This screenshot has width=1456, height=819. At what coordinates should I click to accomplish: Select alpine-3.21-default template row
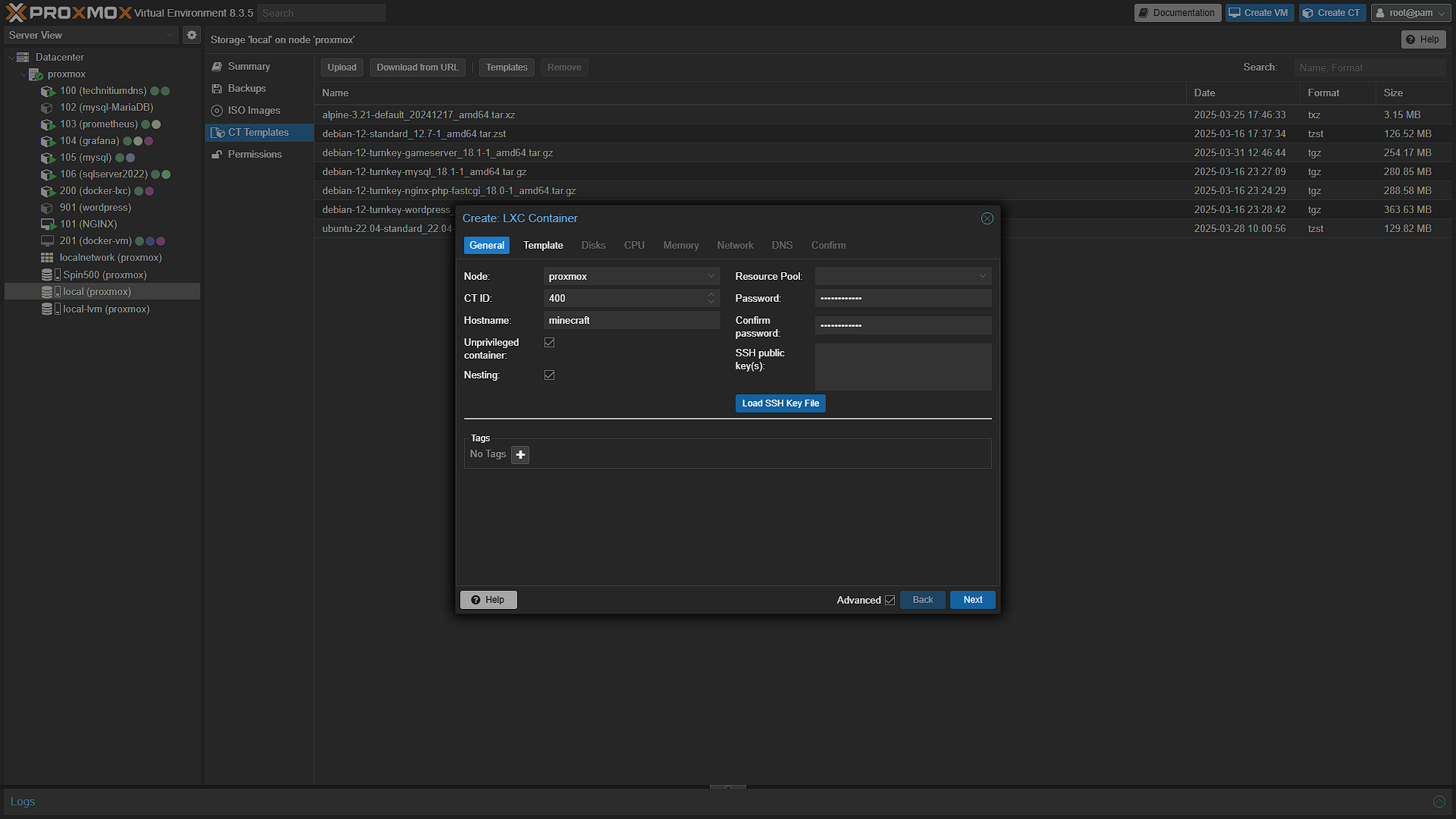(x=883, y=115)
